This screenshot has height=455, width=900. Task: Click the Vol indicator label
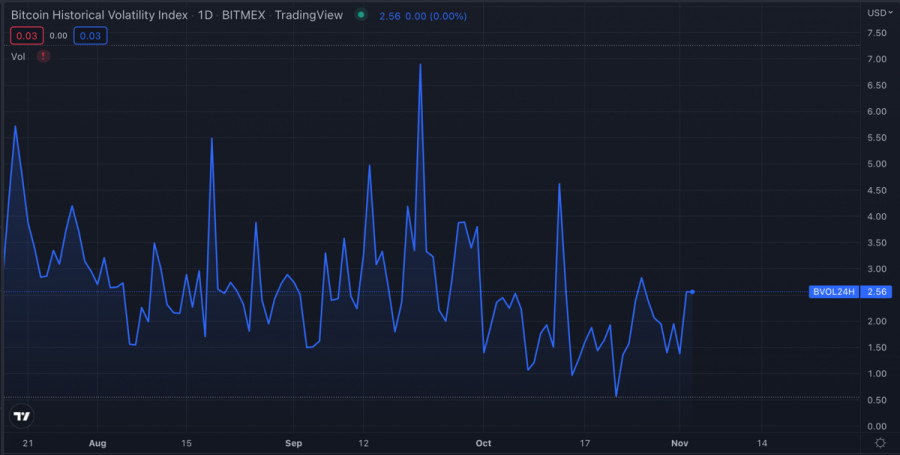point(18,57)
